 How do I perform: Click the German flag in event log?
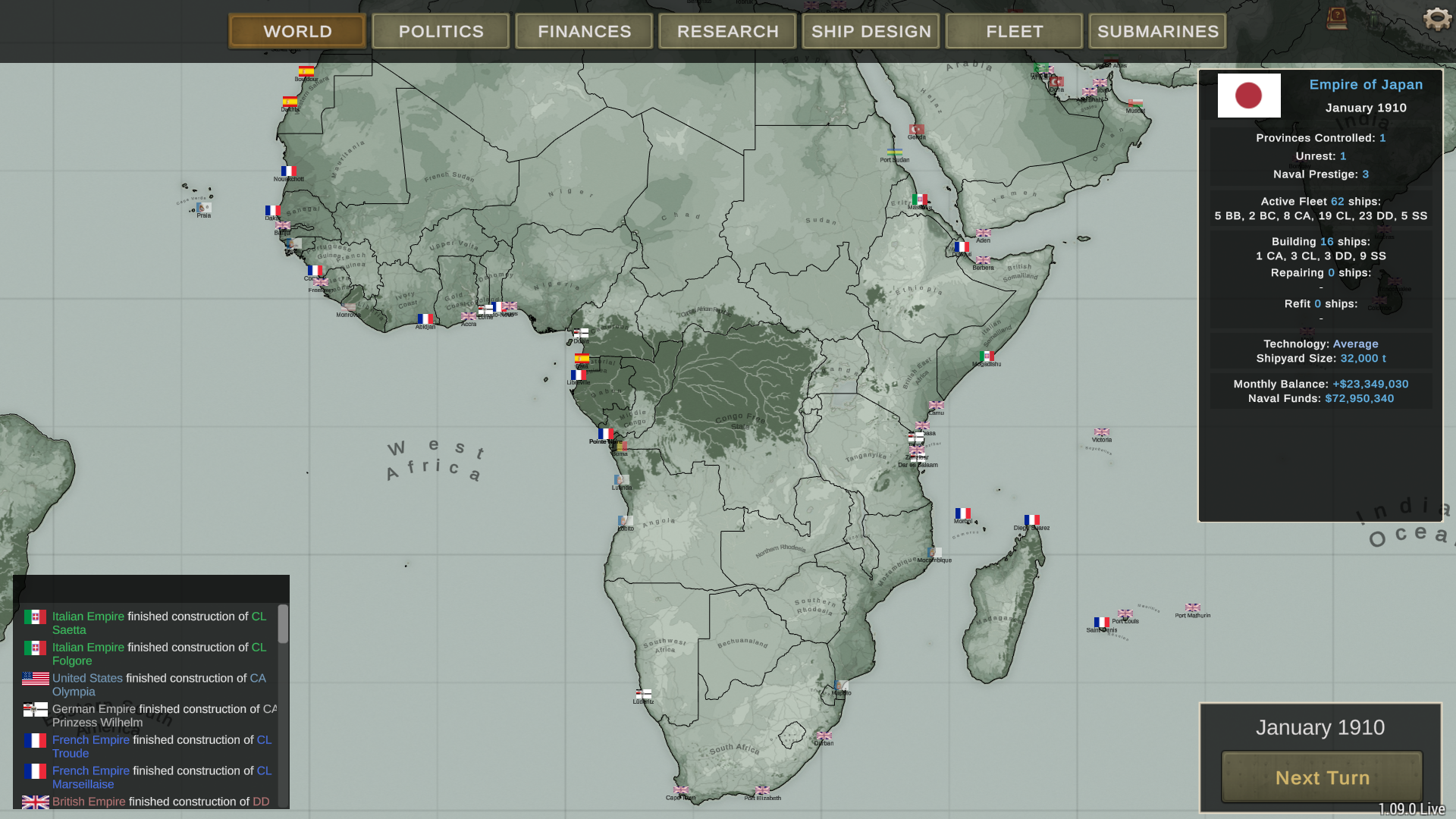tap(35, 710)
